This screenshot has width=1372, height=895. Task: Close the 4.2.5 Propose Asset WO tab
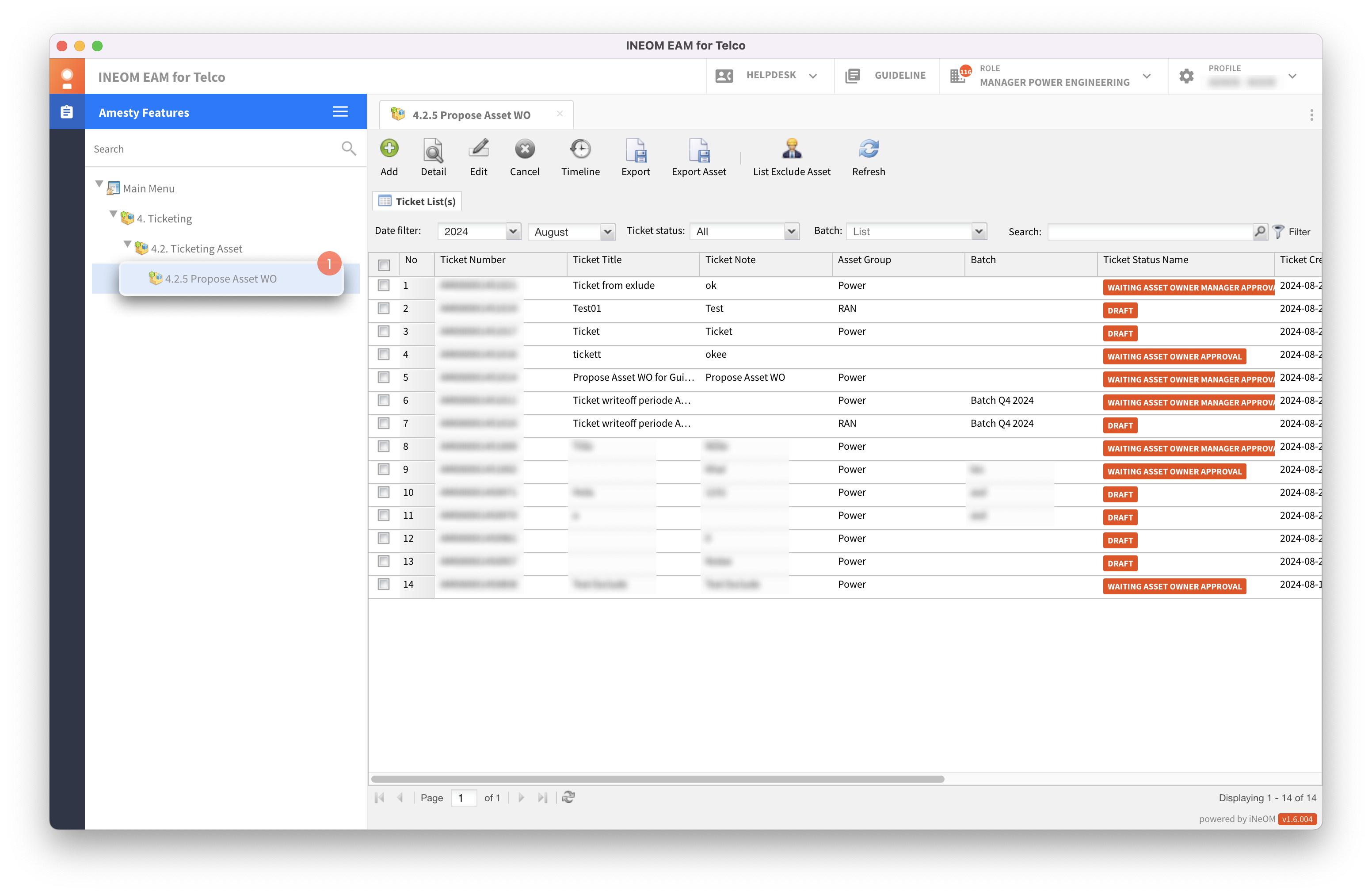tap(560, 114)
